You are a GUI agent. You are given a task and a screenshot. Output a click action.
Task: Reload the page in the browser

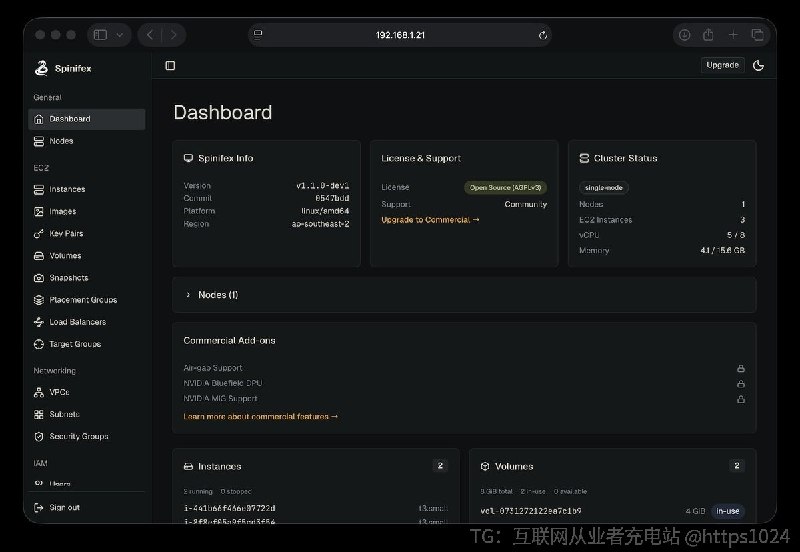coord(543,35)
